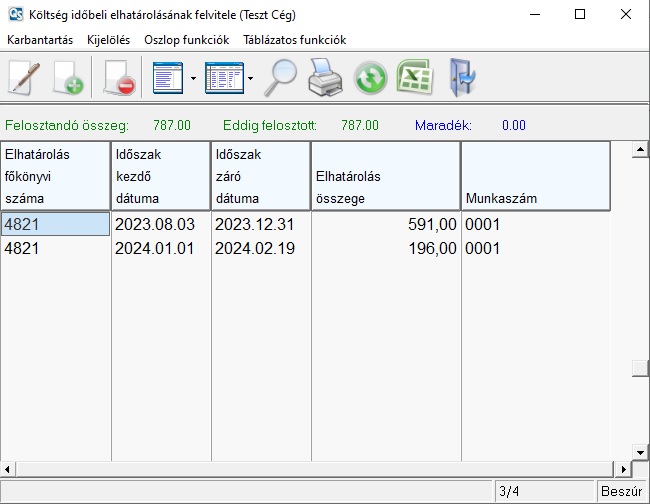Screen dimensions: 650x504
Task: Exit the window using the door icon
Action: (x=463, y=78)
